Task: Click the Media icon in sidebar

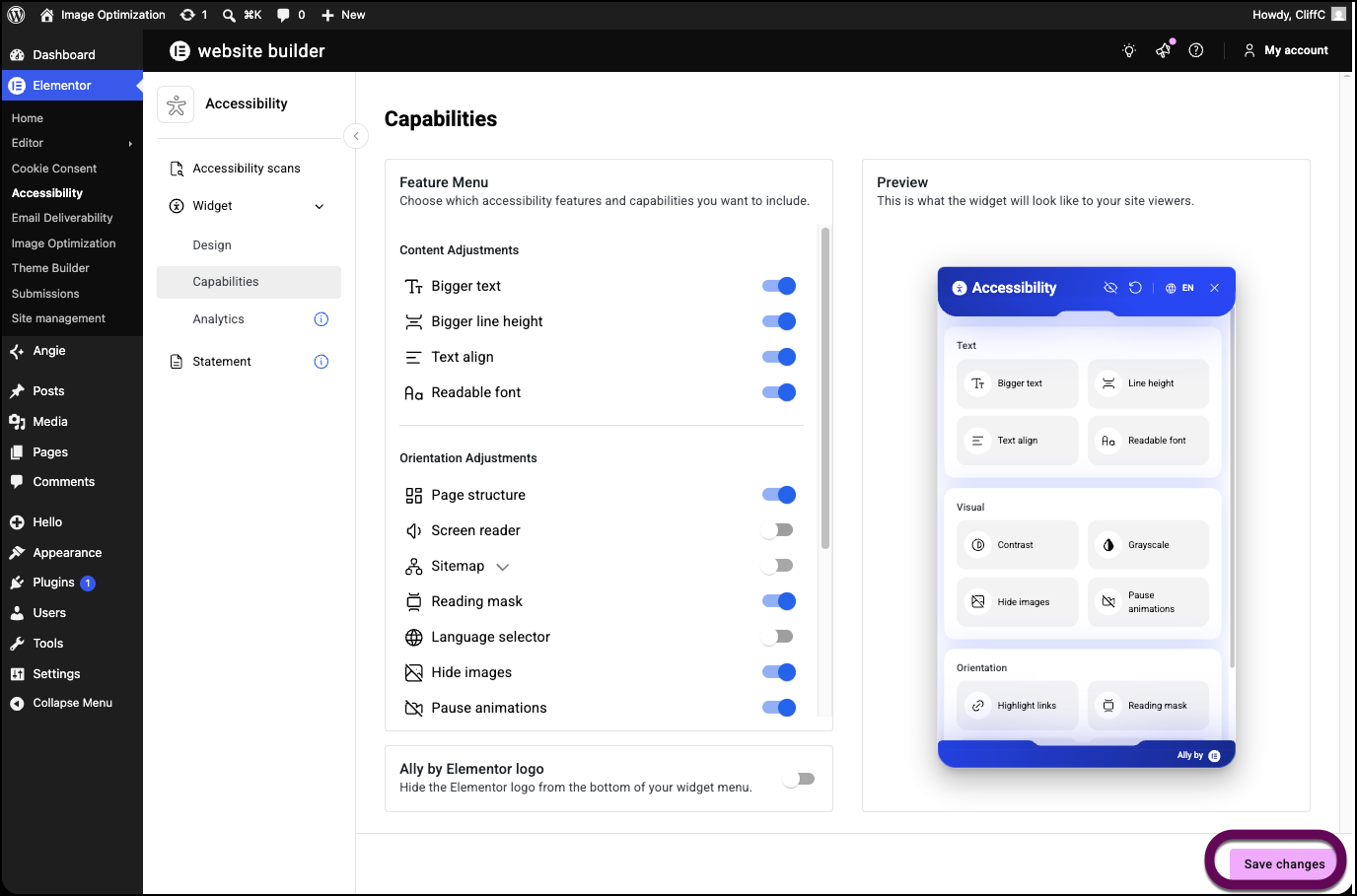Action: 17,422
